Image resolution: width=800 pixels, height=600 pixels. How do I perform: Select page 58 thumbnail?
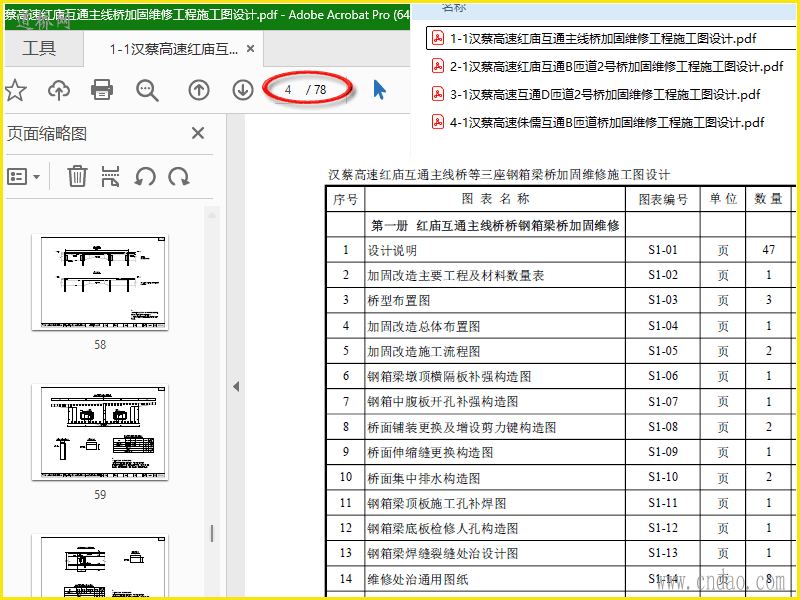tap(100, 282)
